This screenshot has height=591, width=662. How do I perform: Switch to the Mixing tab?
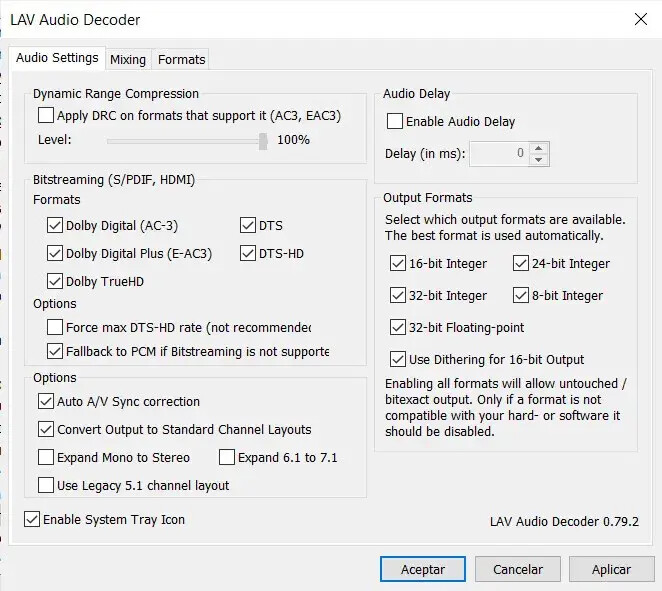[128, 60]
